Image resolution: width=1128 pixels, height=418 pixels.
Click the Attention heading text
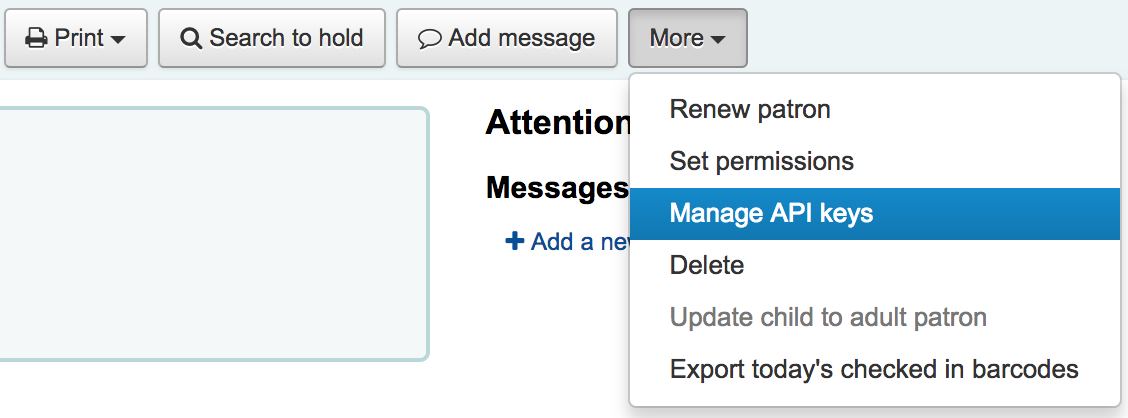pyautogui.click(x=558, y=123)
